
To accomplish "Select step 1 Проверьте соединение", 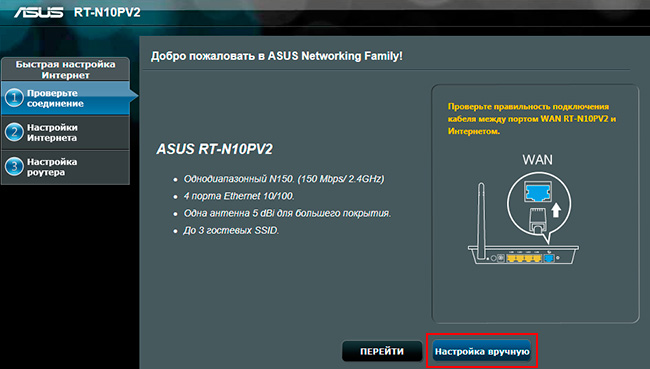I will pyautogui.click(x=65, y=98).
